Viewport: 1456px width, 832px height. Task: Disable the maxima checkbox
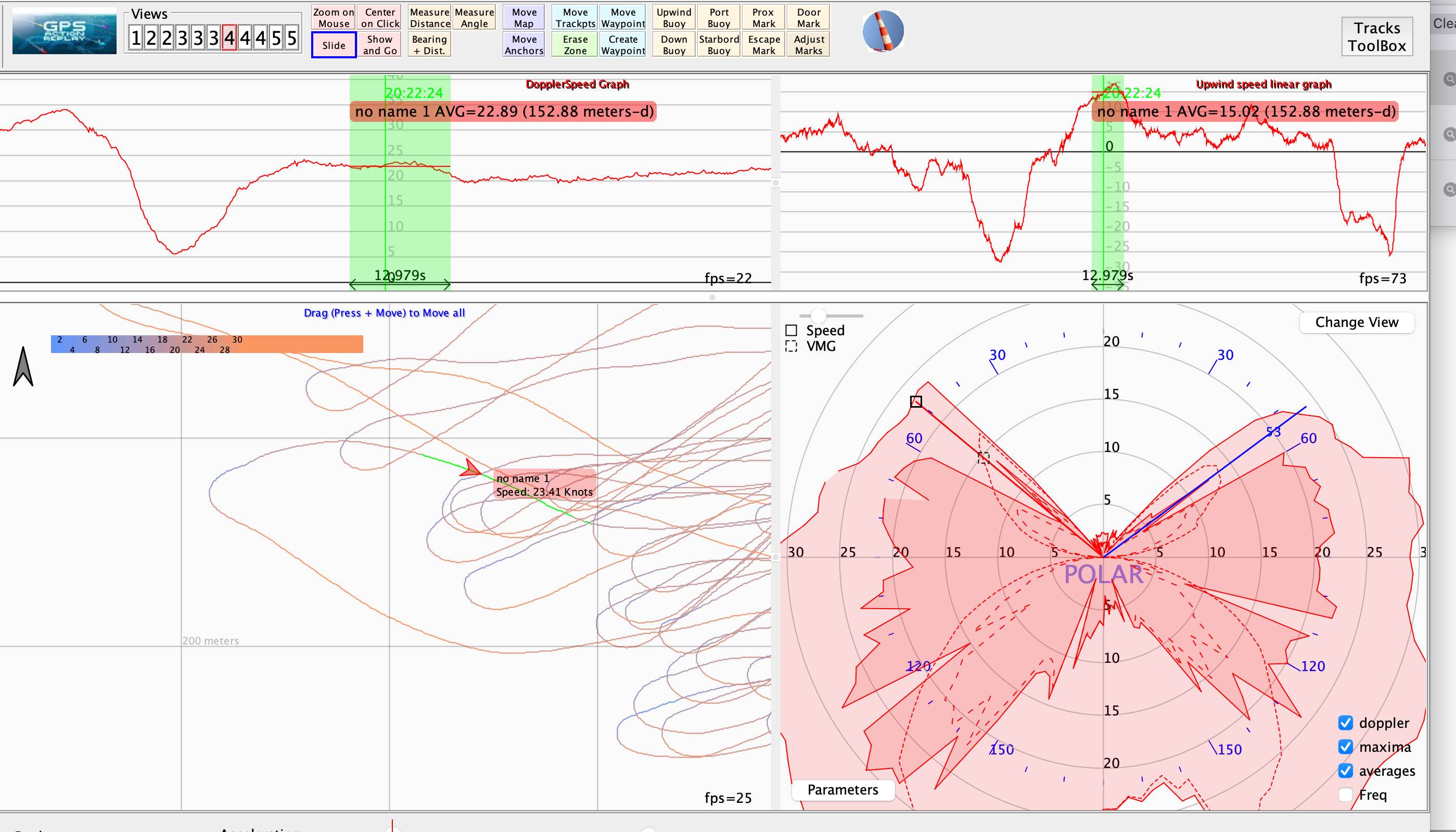point(1345,747)
